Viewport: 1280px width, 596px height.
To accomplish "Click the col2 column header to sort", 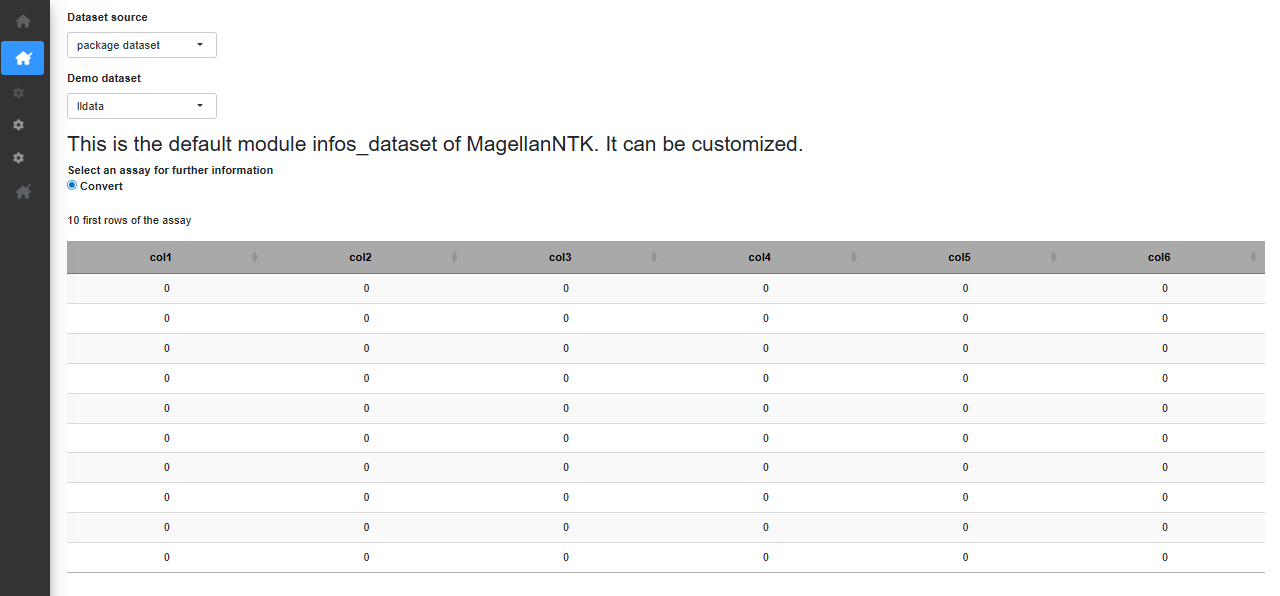I will click(x=360, y=257).
